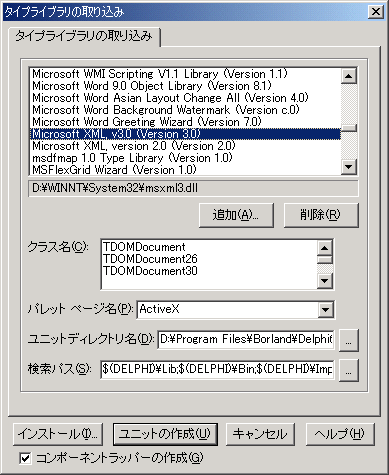The width and height of the screenshot is (389, 475).
Task: Click the キャンセル button
Action: [x=260, y=434]
